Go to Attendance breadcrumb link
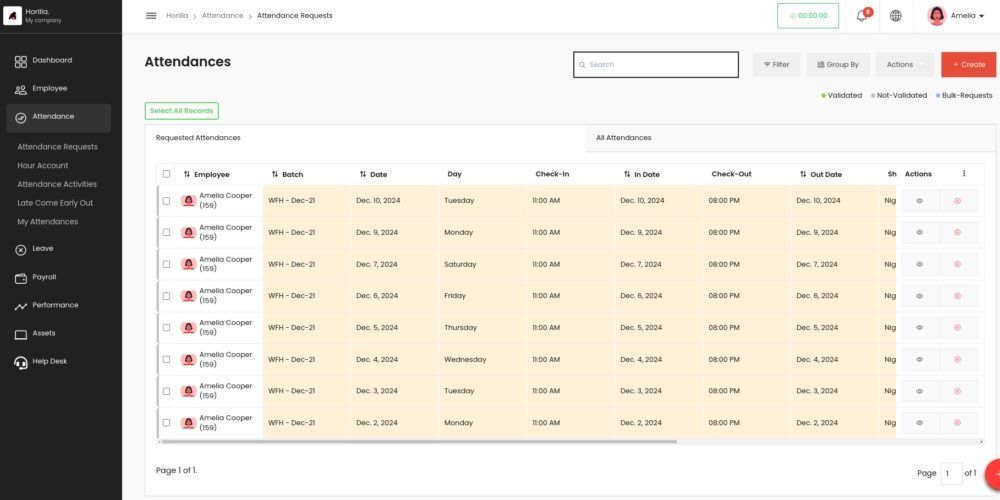Screen dimensions: 1000x500 click(x=223, y=15)
